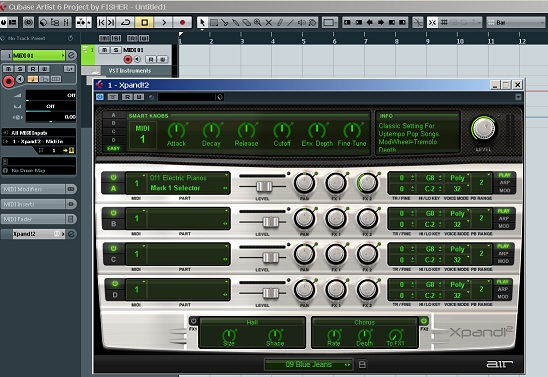Open the Pool window icon
548x377 pixels.
tap(55, 23)
